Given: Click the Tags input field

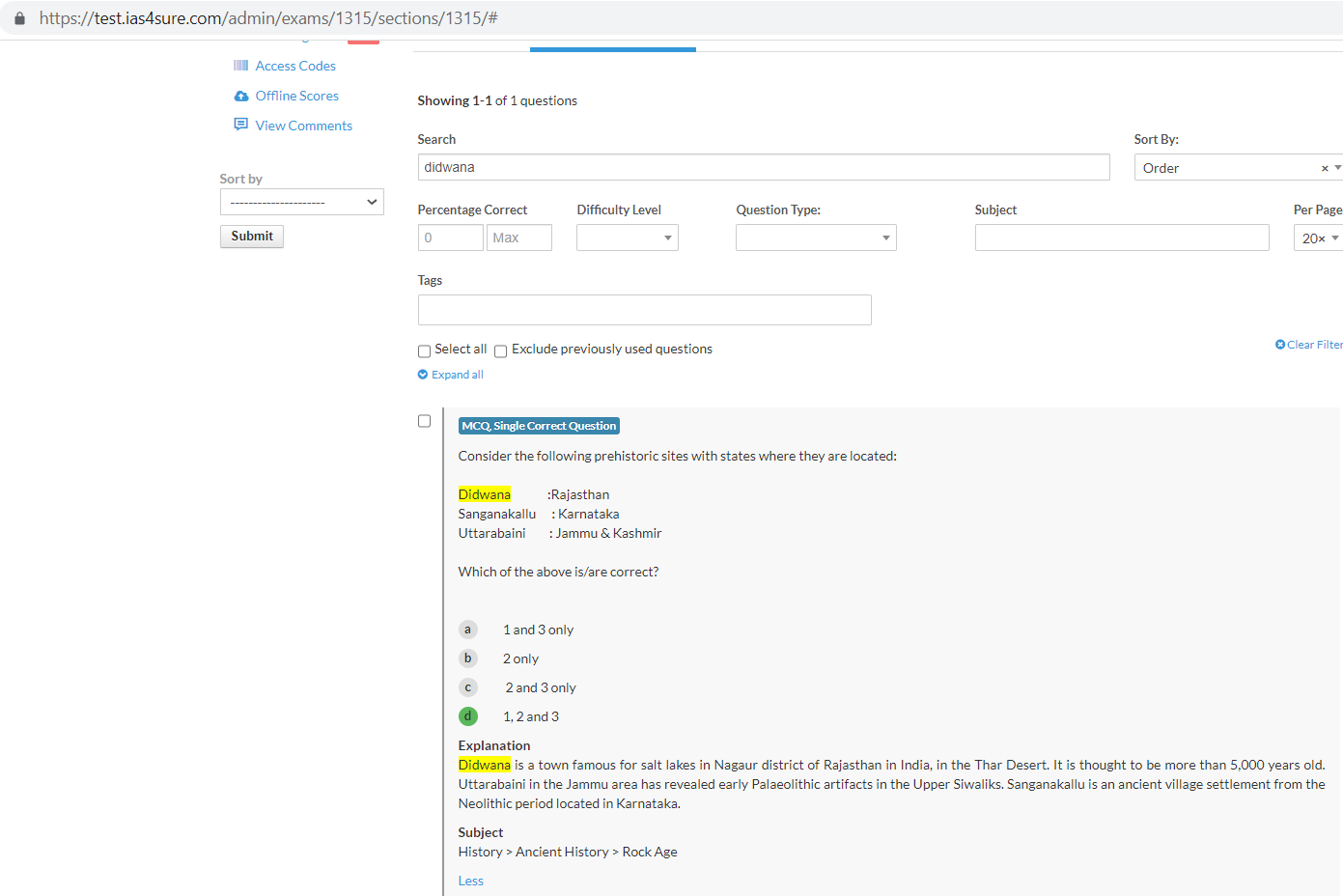Looking at the screenshot, I should 644,310.
